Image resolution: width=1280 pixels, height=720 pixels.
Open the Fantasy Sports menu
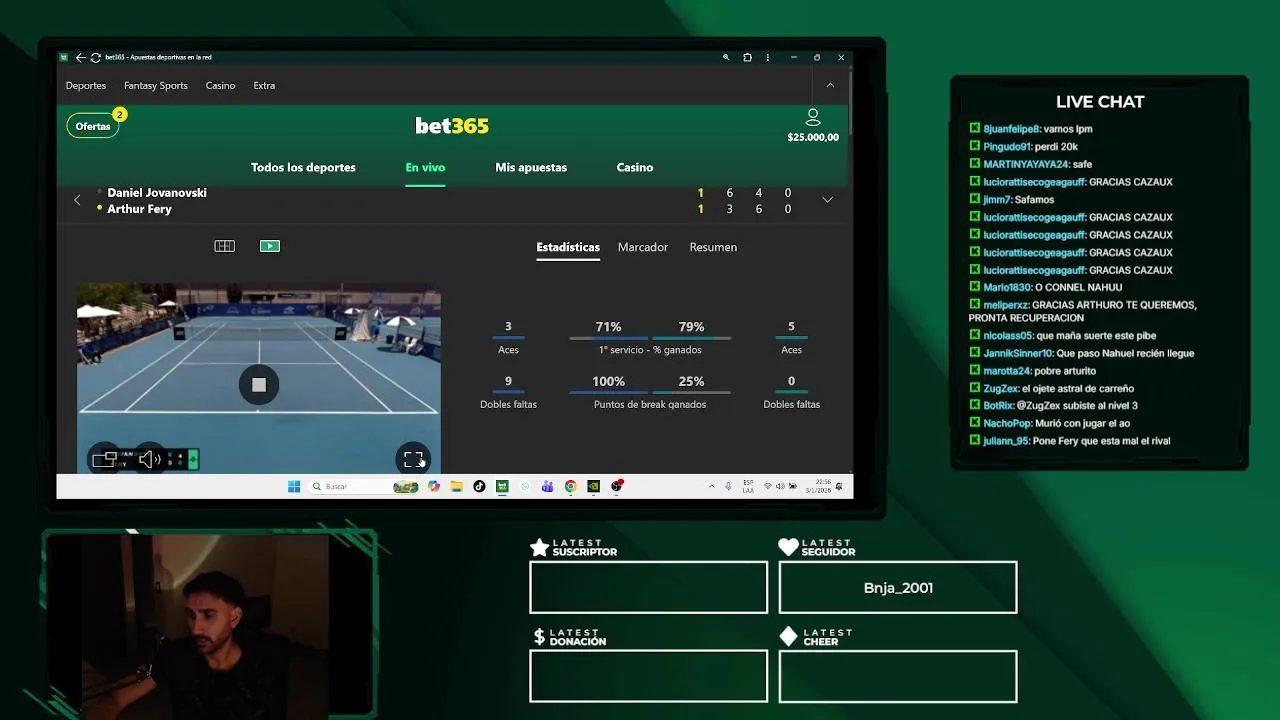[156, 85]
